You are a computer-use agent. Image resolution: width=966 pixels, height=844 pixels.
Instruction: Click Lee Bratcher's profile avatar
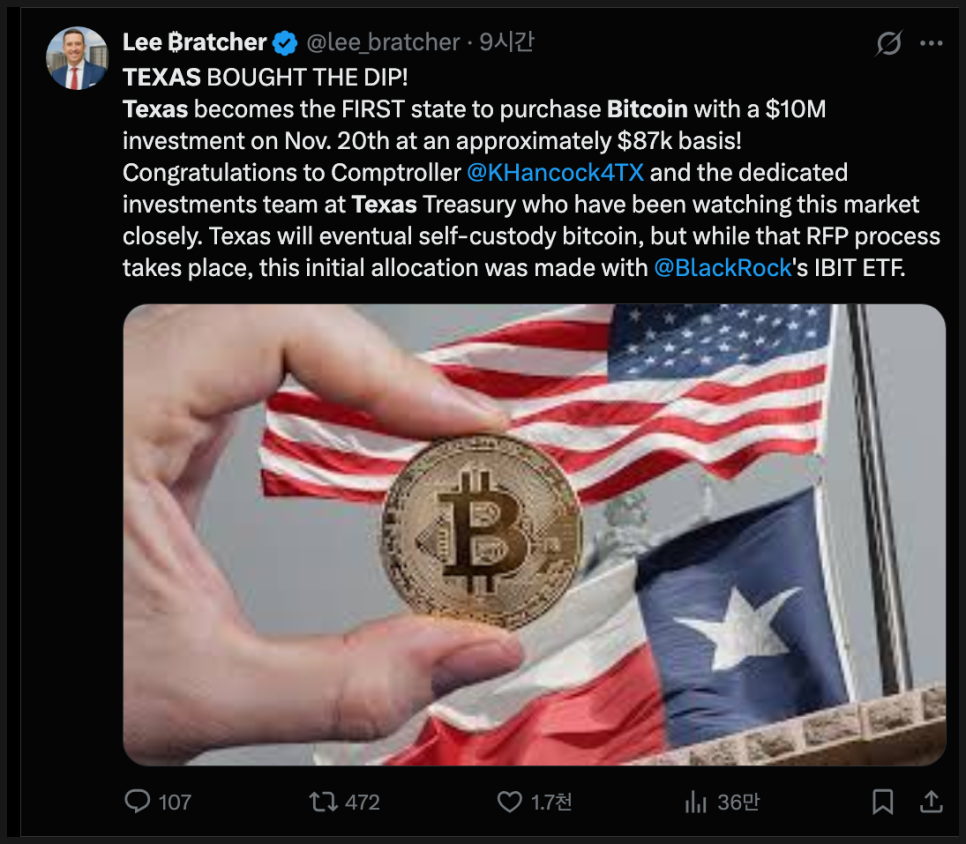(x=77, y=58)
